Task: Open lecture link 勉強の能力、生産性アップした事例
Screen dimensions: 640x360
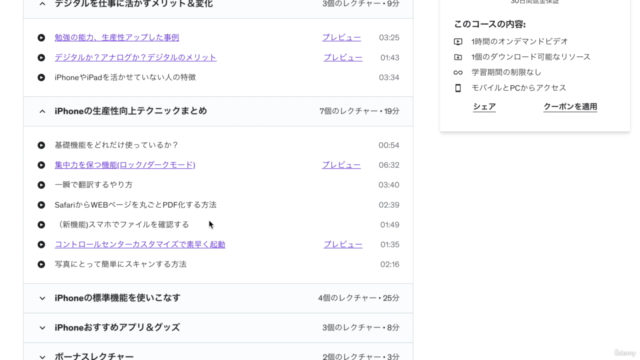Action: pyautogui.click(x=117, y=38)
